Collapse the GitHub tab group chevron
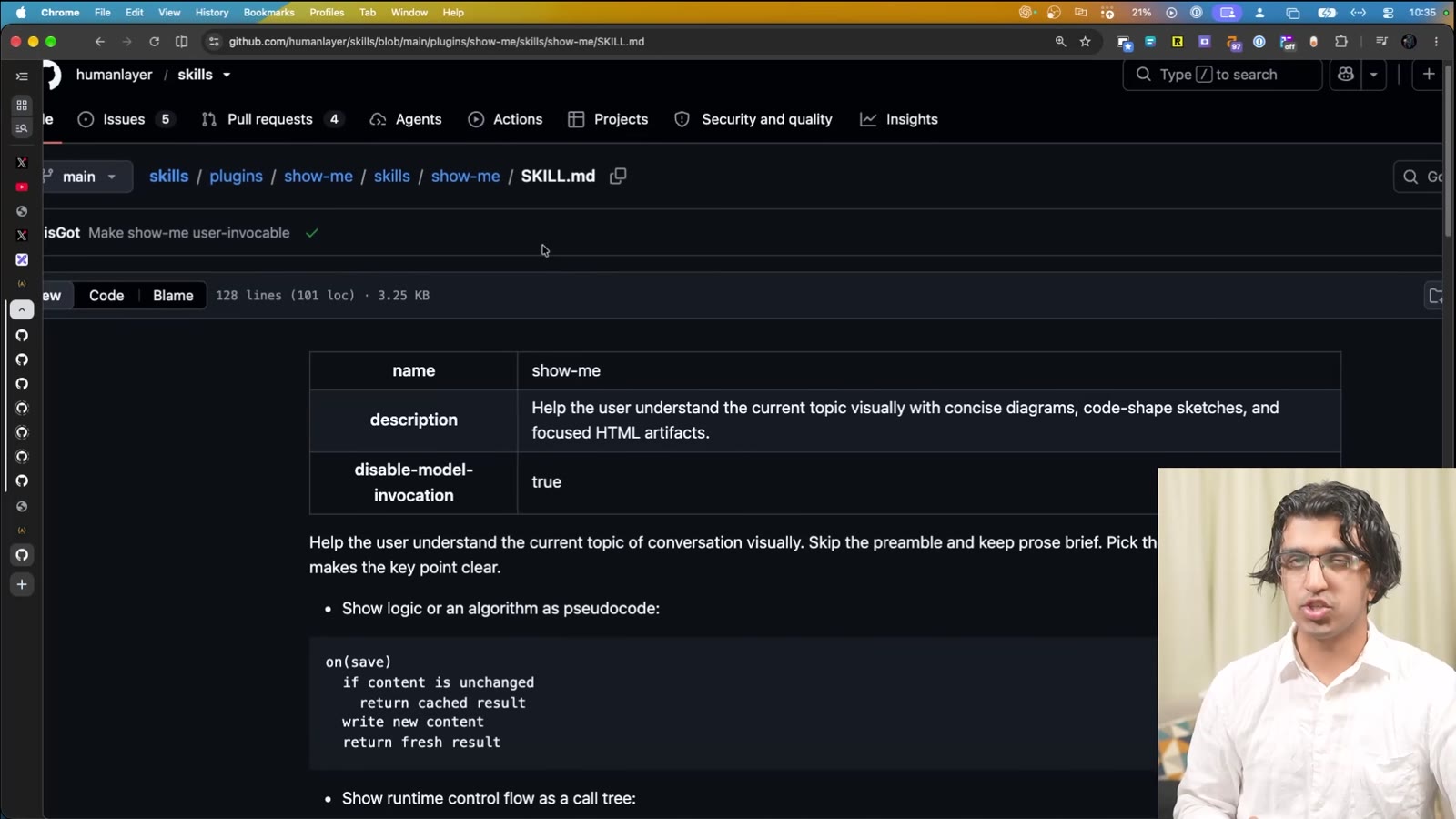The width and height of the screenshot is (1456, 819). (x=22, y=310)
